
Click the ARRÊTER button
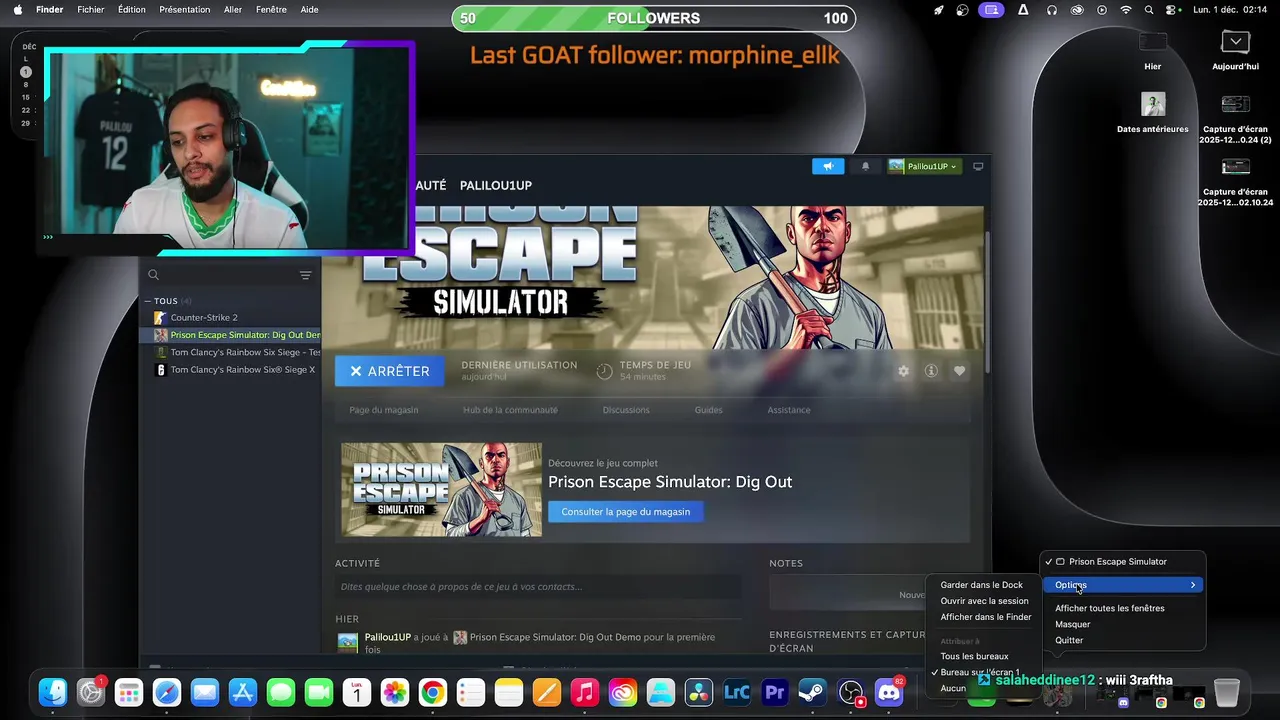[x=390, y=371]
